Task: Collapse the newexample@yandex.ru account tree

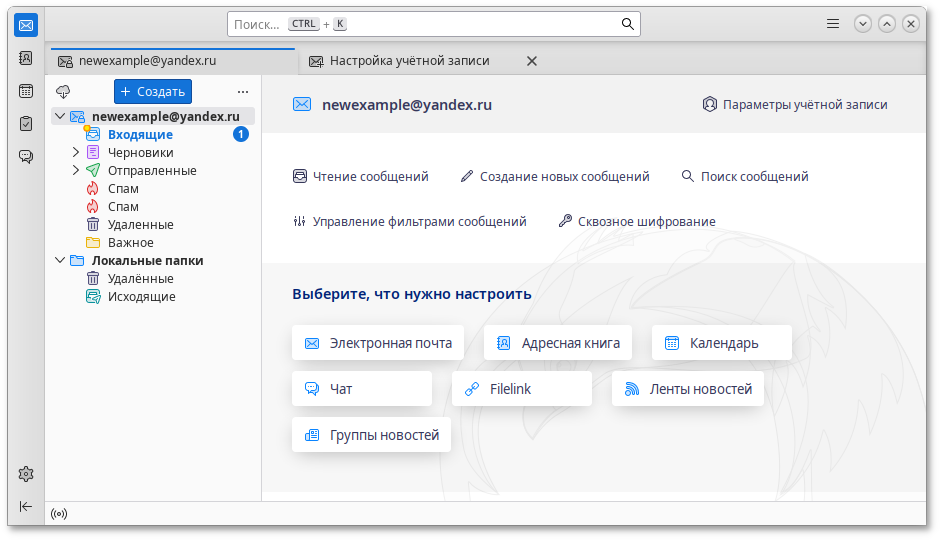Action: coord(60,116)
